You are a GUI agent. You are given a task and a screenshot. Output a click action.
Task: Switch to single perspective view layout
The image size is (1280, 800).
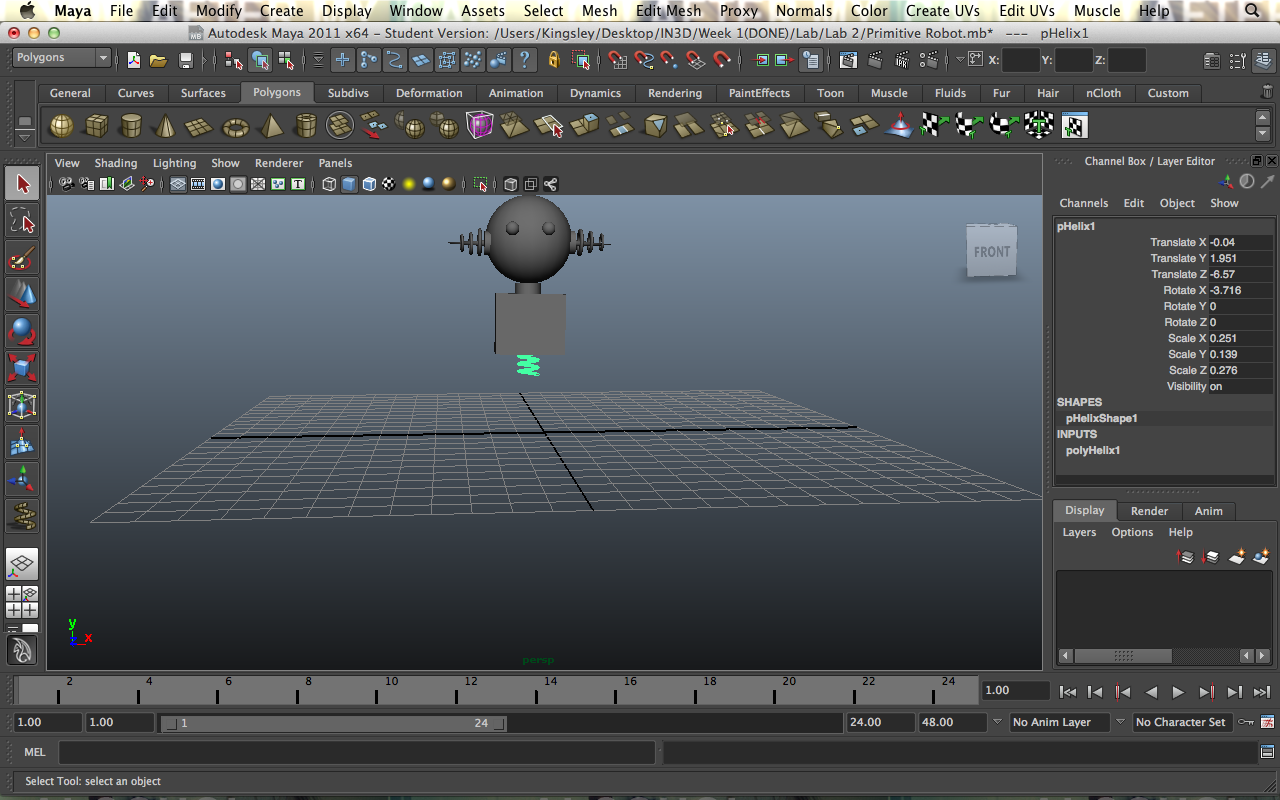click(x=23, y=564)
